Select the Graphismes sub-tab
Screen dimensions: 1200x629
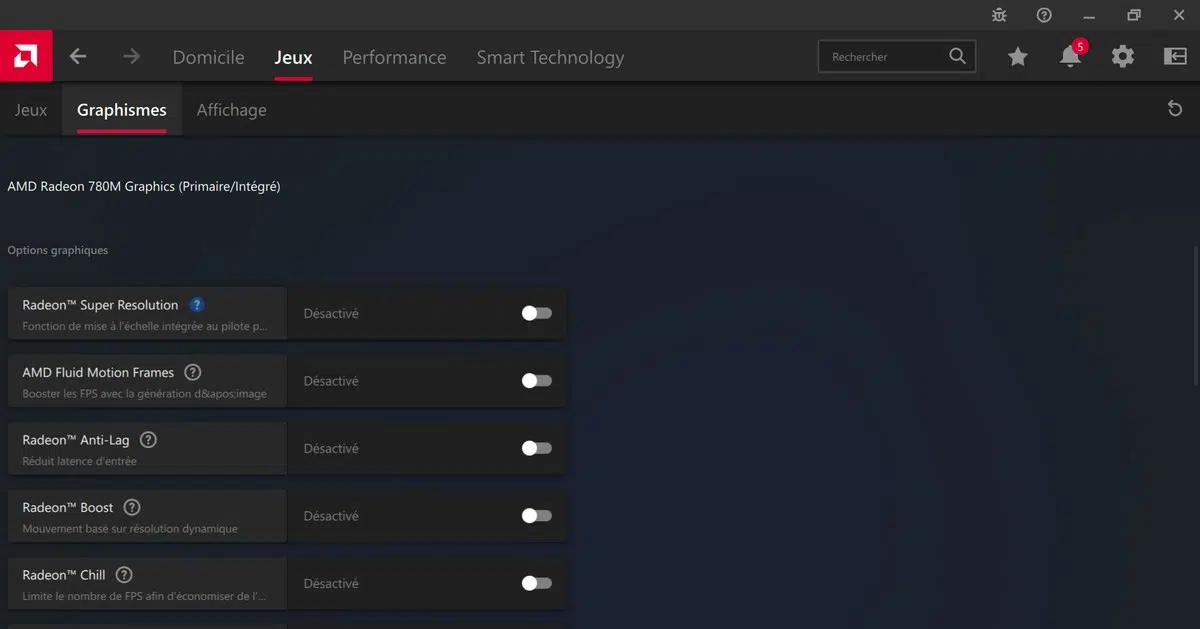(x=122, y=110)
